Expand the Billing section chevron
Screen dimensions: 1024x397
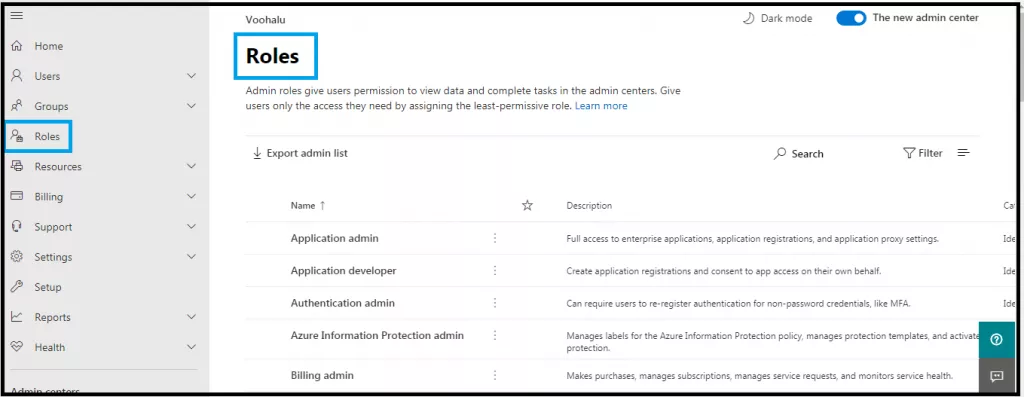(191, 196)
